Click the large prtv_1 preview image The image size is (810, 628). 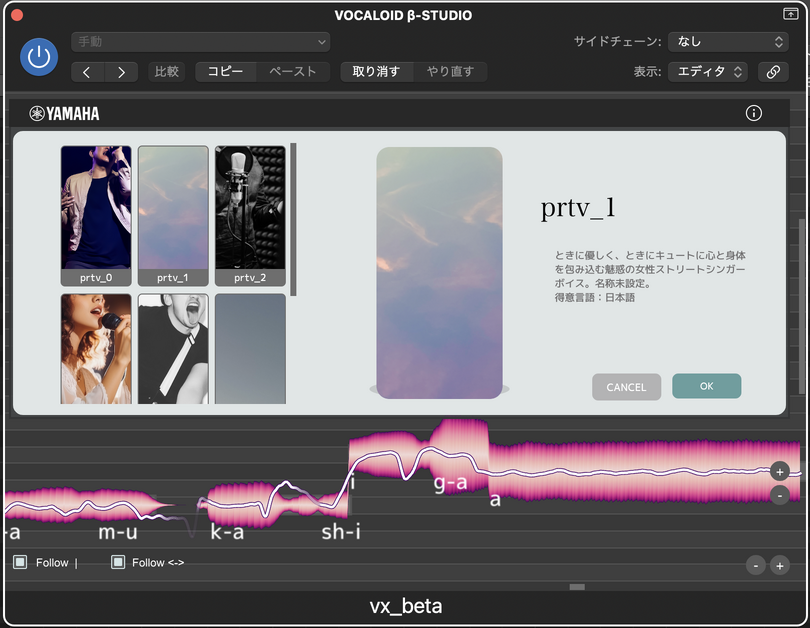(439, 273)
